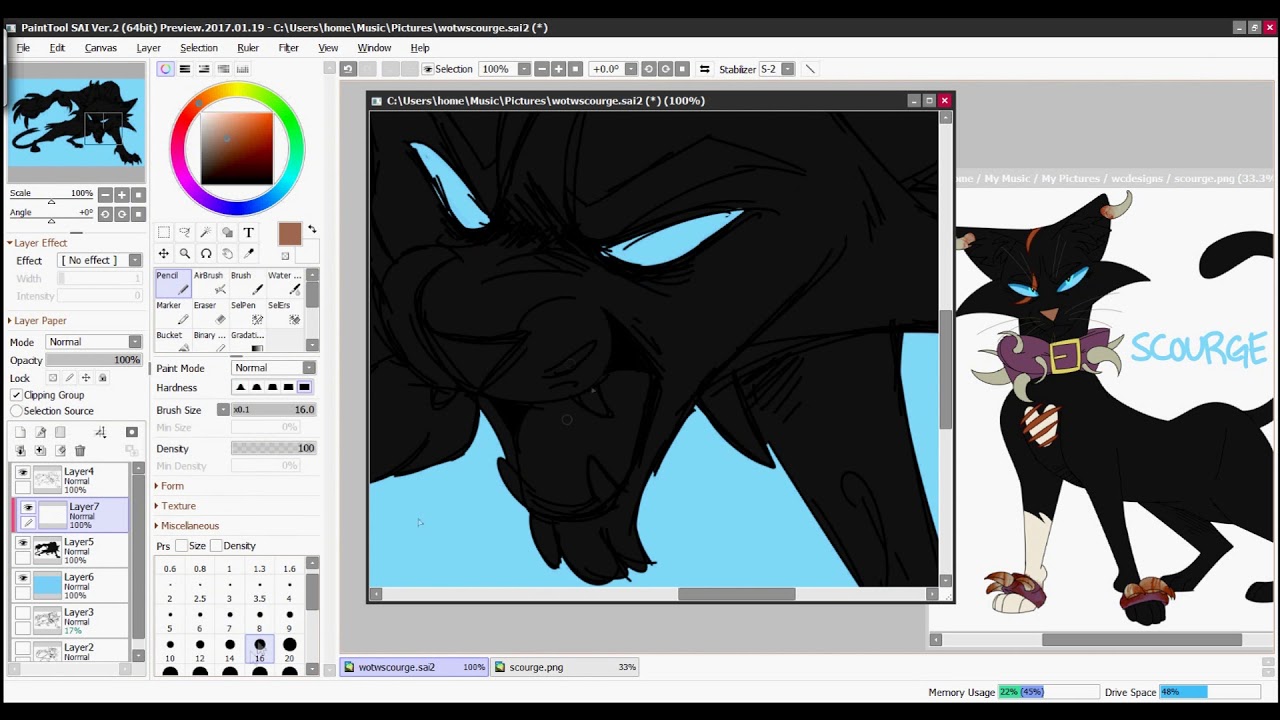Image resolution: width=1280 pixels, height=720 pixels.
Task: Select the Bucket tool
Action: [174, 341]
